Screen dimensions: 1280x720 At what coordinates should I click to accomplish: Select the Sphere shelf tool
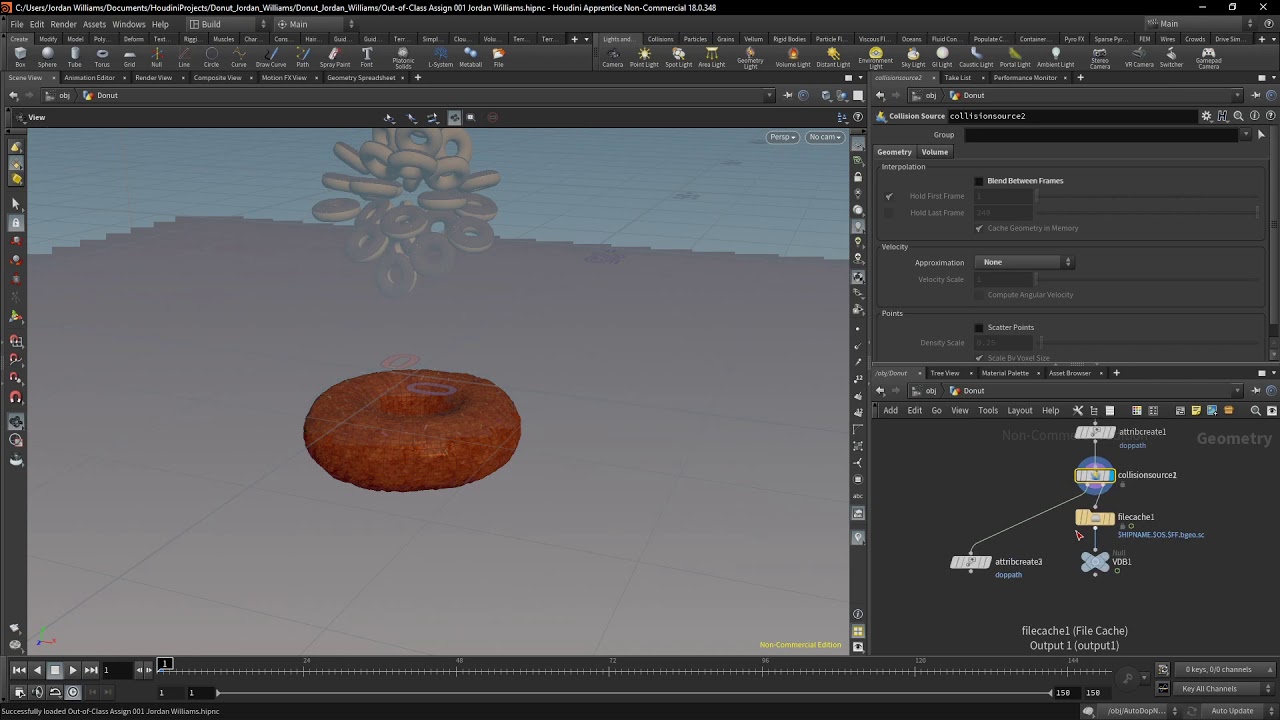click(47, 57)
